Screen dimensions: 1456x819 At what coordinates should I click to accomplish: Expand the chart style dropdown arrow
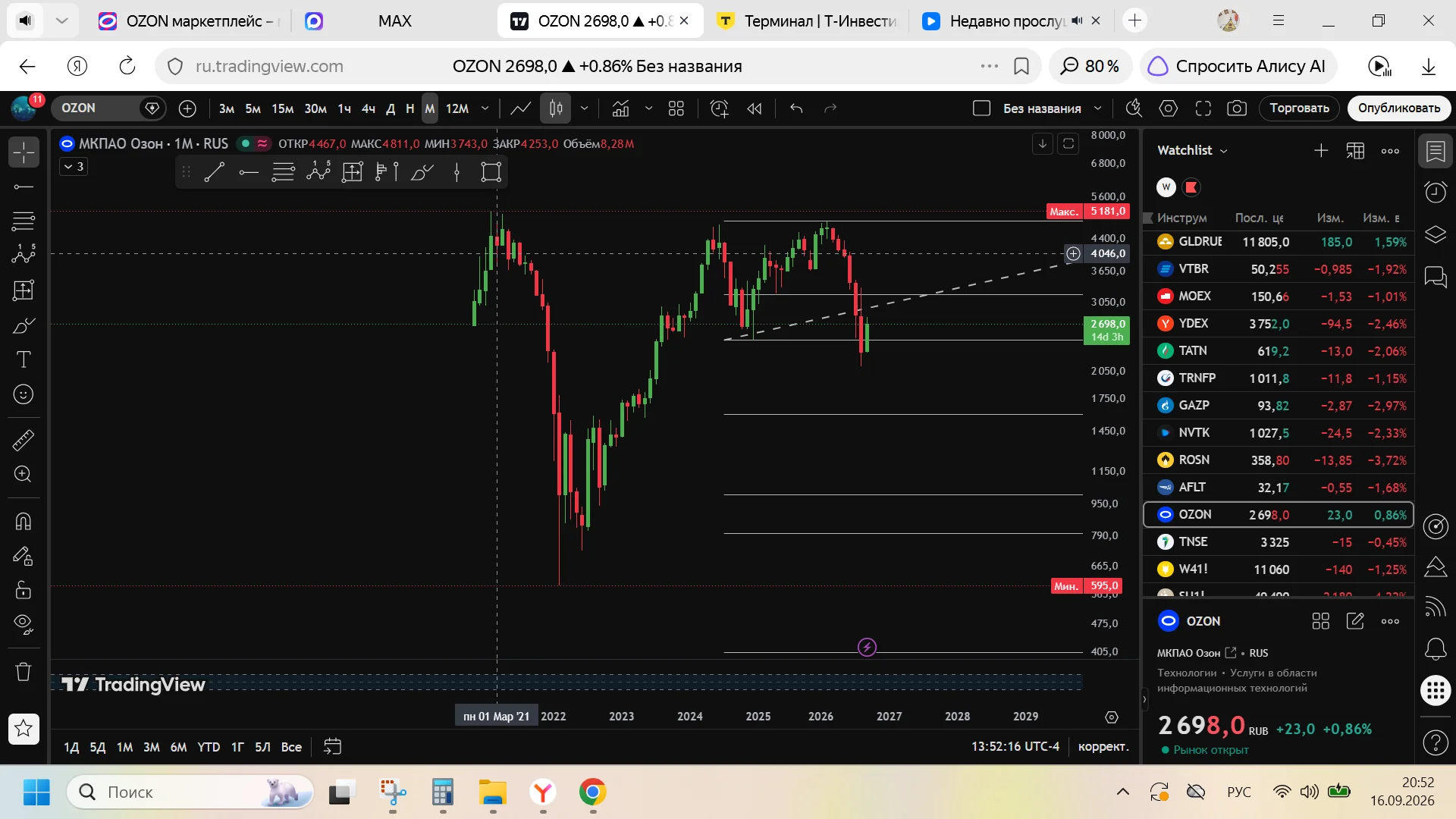584,108
